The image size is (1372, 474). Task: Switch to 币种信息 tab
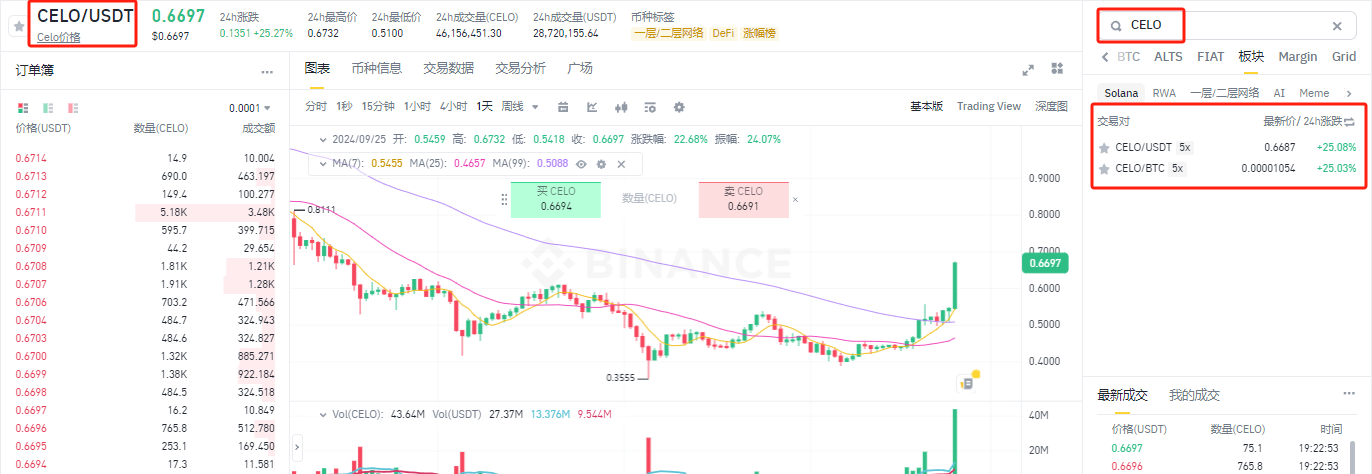(376, 68)
